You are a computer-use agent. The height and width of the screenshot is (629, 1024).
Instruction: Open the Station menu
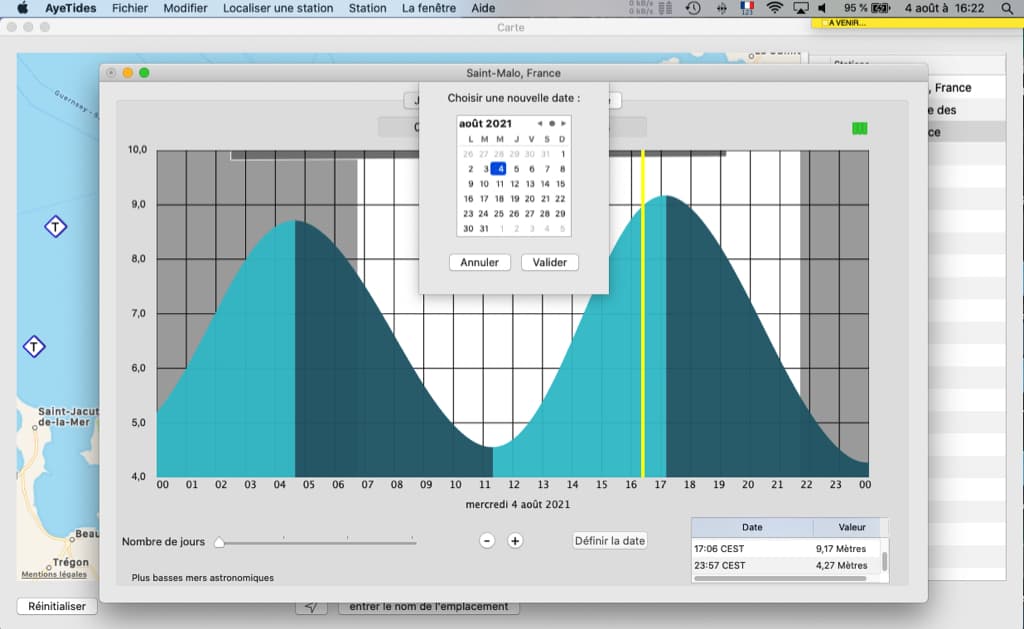tap(367, 8)
